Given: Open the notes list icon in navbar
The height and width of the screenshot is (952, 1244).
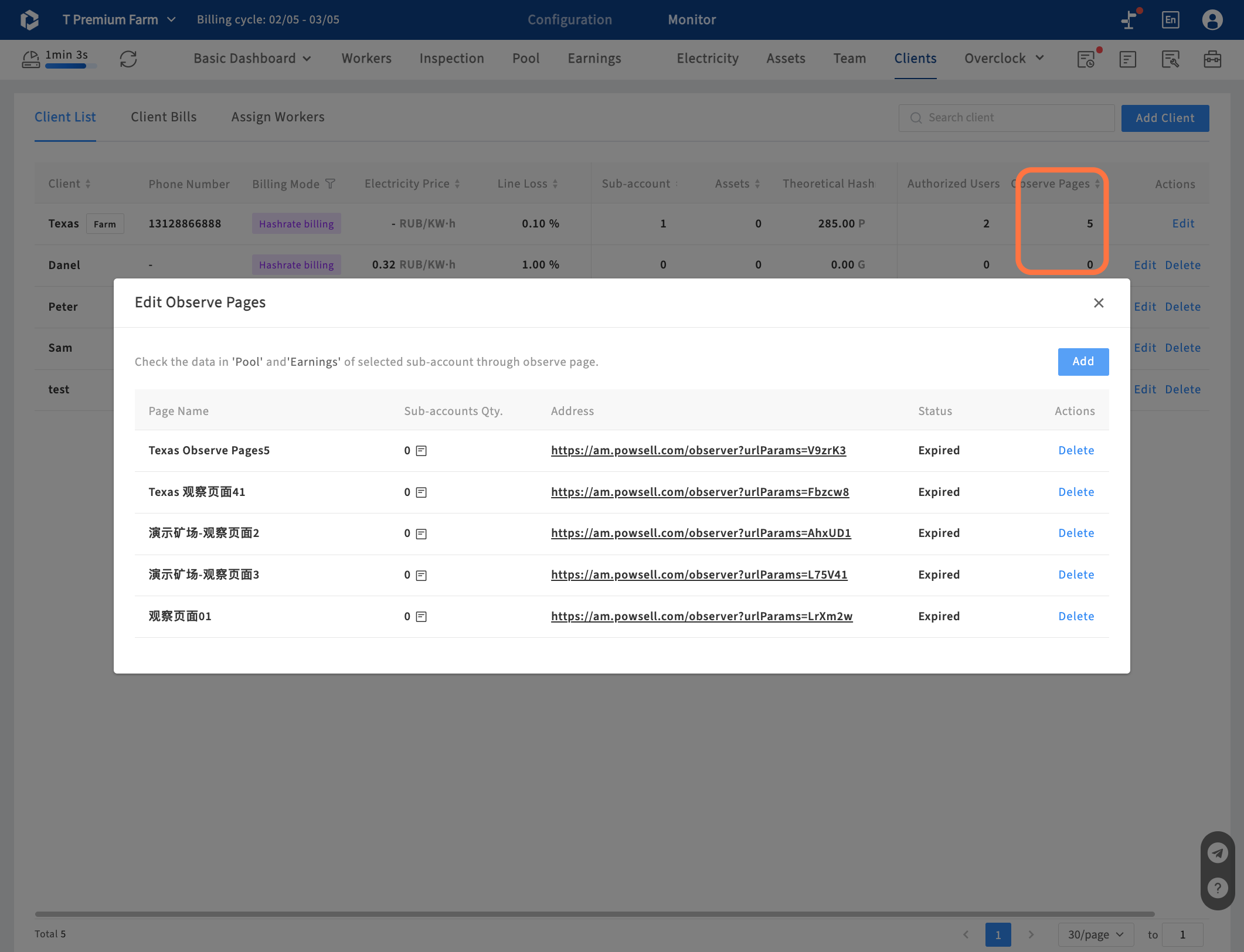Looking at the screenshot, I should (x=1127, y=59).
